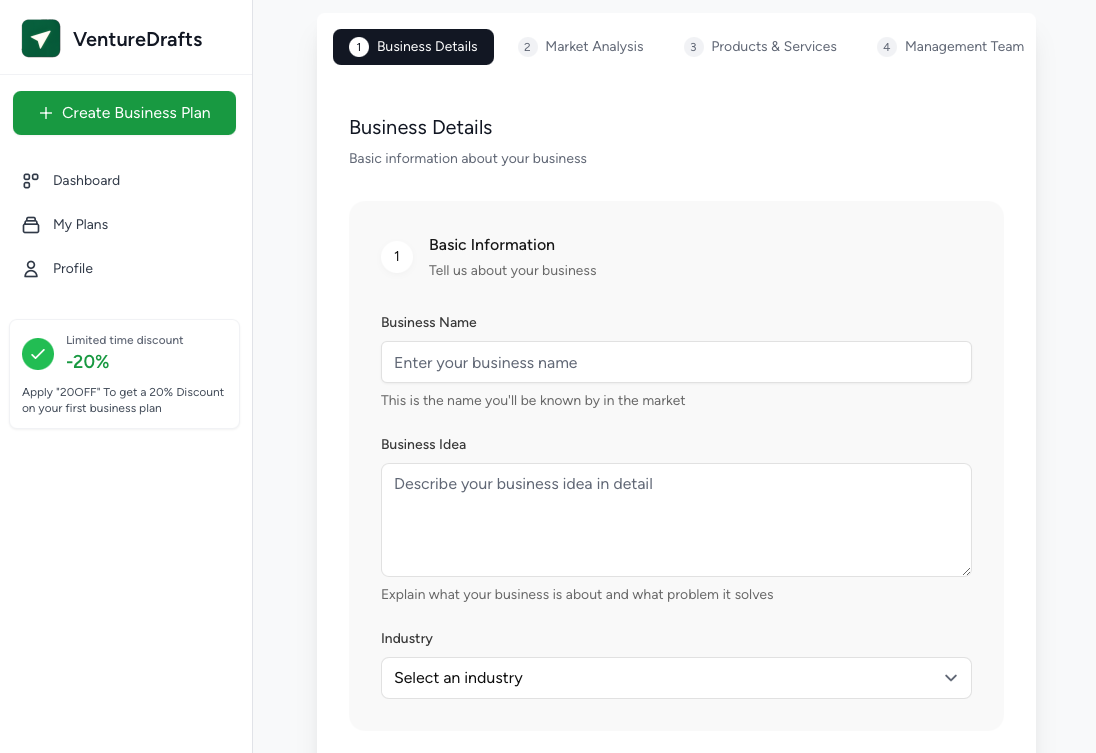This screenshot has height=753, width=1096.
Task: Click the My Plans stack icon
Action: click(x=31, y=225)
